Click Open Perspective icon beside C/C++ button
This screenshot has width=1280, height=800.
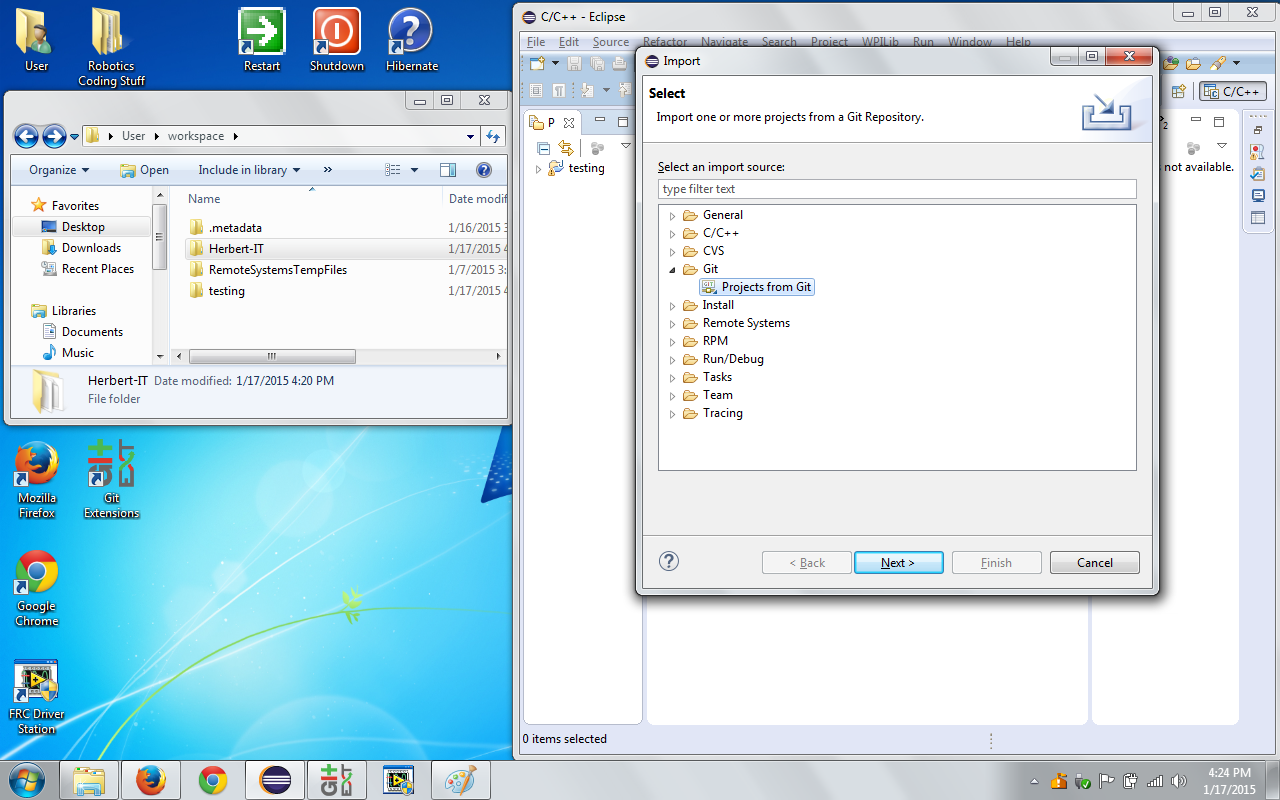pyautogui.click(x=1179, y=91)
